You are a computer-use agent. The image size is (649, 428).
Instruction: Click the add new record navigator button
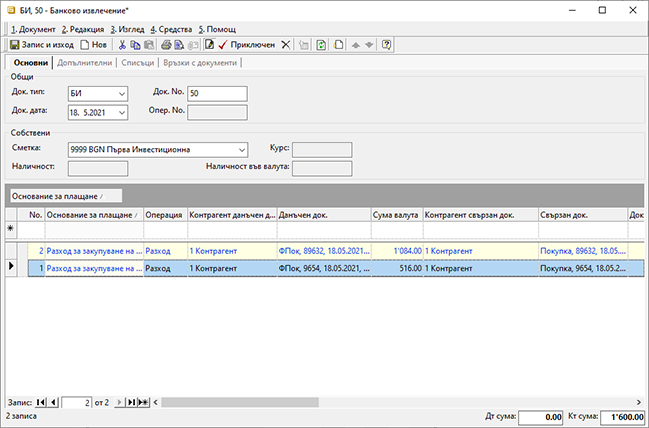143,402
